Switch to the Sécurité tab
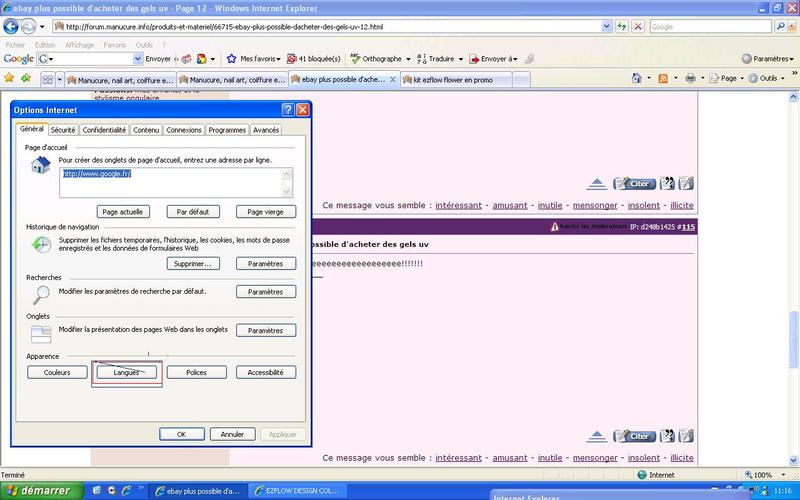This screenshot has height=500, width=800. pos(63,130)
